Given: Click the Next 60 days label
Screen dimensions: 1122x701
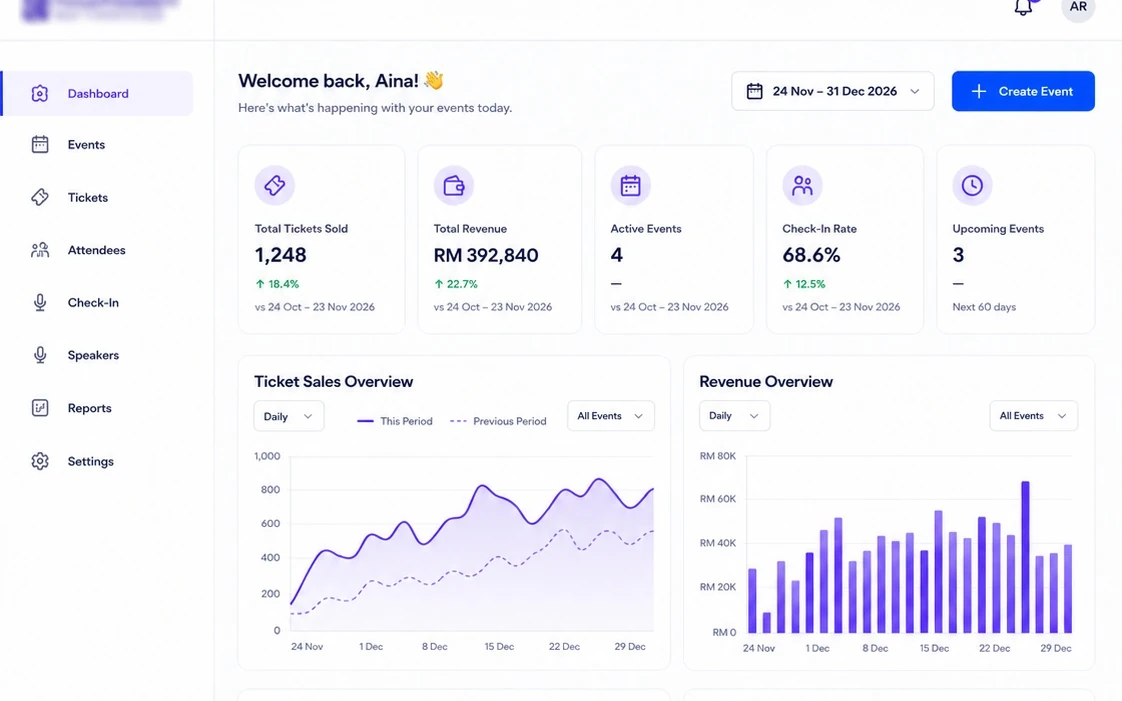Looking at the screenshot, I should point(984,307).
